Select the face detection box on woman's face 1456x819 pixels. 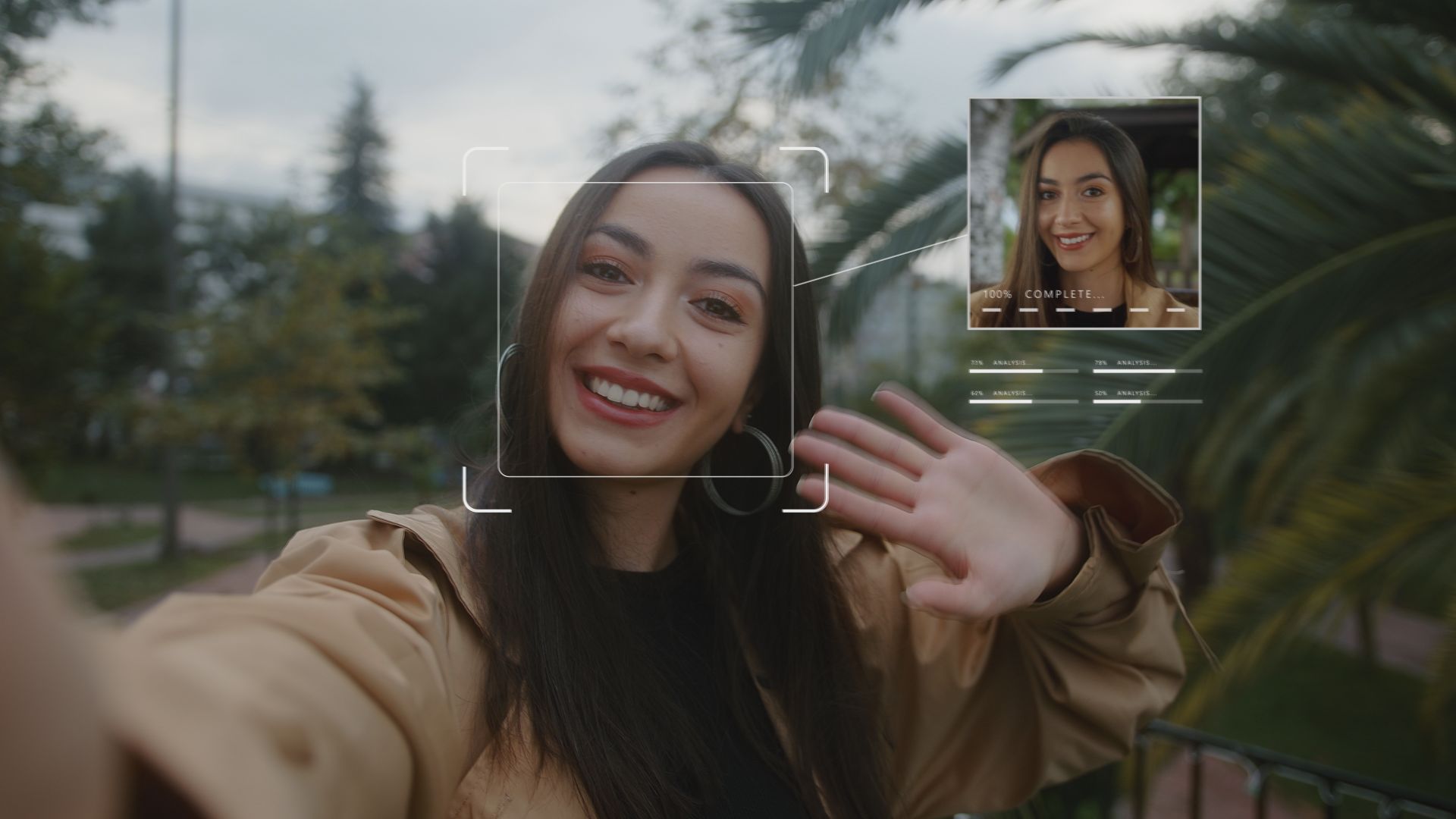point(645,330)
